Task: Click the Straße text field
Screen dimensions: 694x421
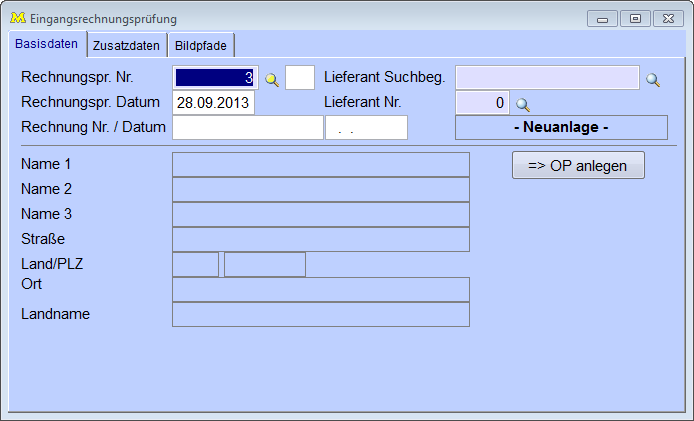Action: click(x=320, y=240)
